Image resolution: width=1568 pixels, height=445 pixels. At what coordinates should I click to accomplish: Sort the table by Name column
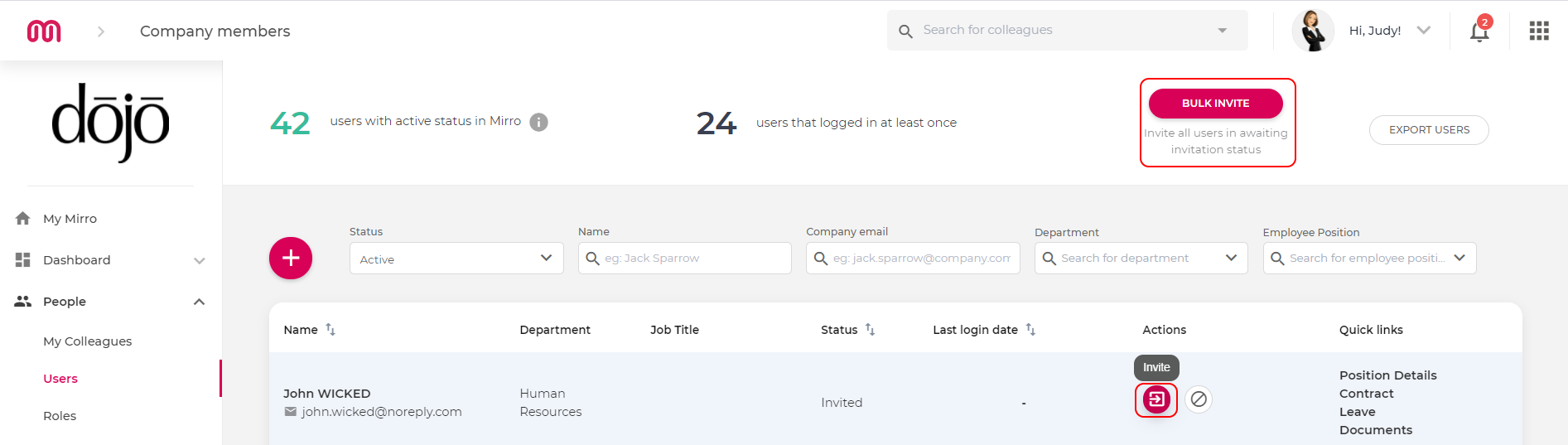[330, 330]
